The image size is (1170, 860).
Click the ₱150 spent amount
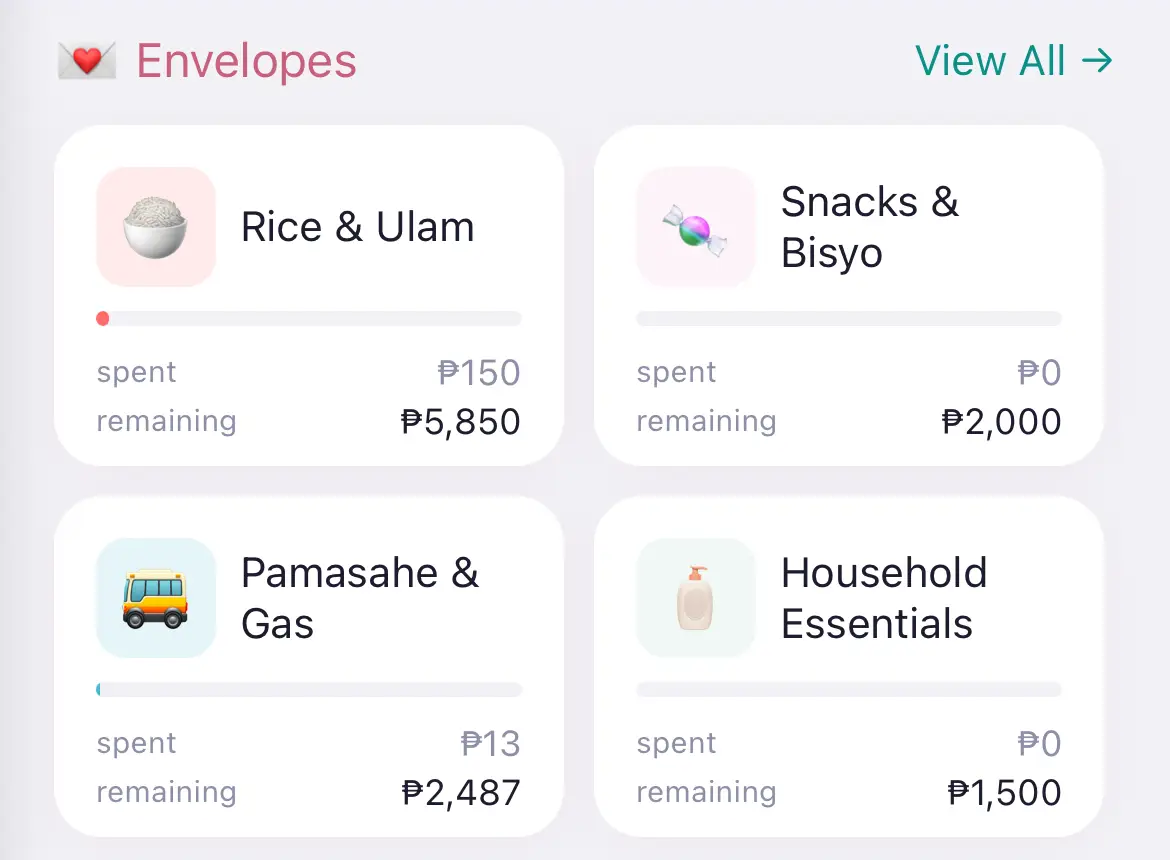click(x=479, y=373)
